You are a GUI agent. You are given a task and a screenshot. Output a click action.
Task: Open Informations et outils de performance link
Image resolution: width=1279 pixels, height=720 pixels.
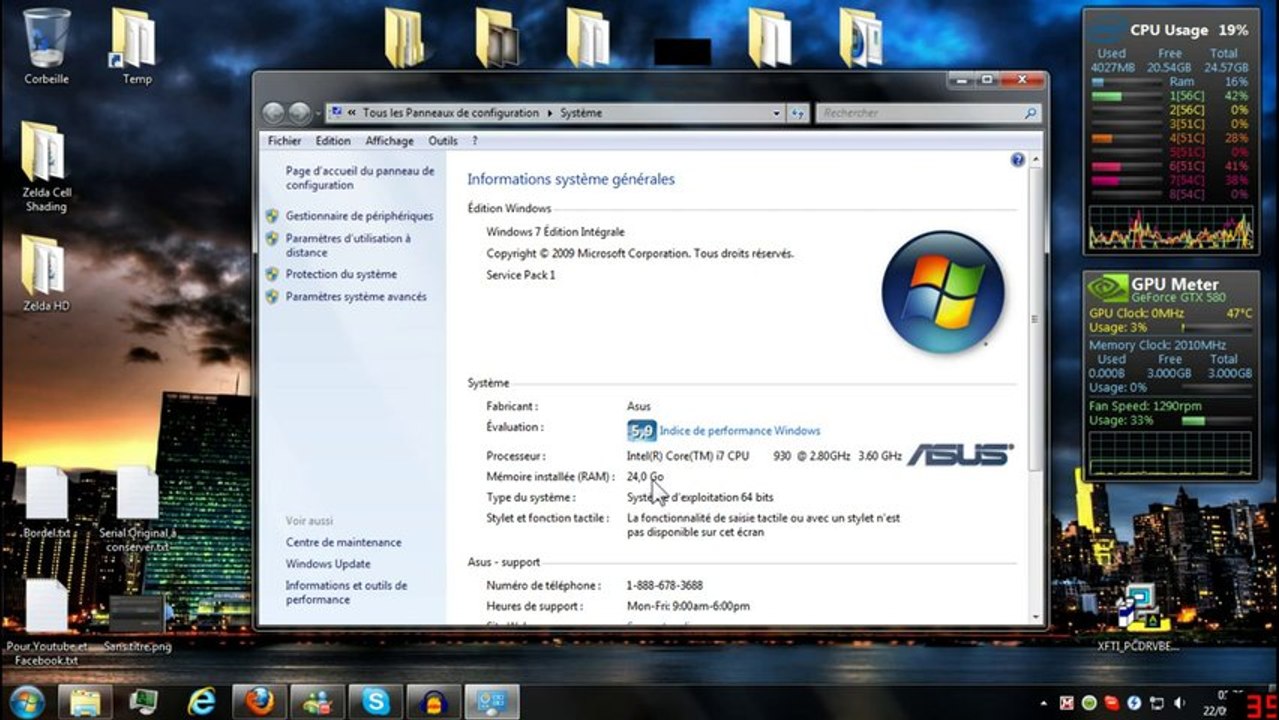(x=346, y=592)
